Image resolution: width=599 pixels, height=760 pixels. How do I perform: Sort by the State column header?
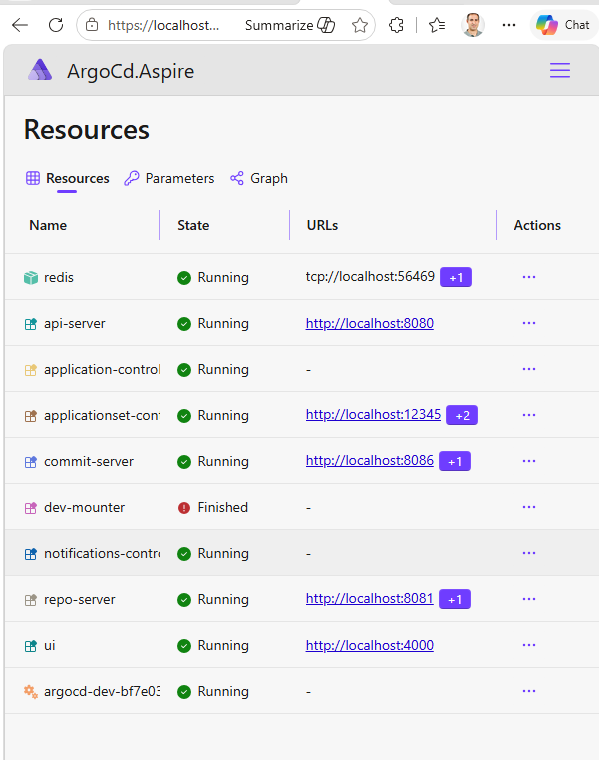(193, 225)
